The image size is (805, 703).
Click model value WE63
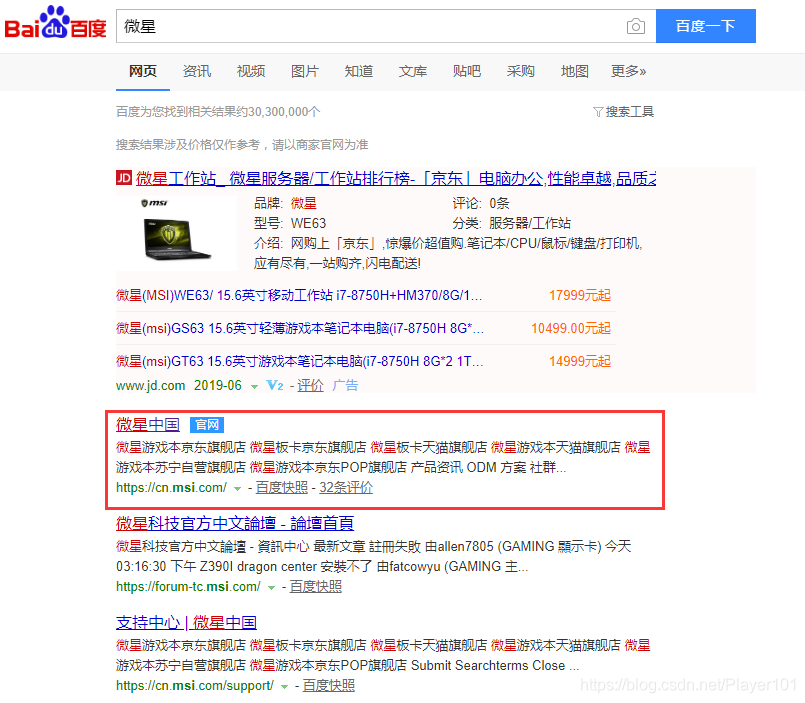click(309, 223)
